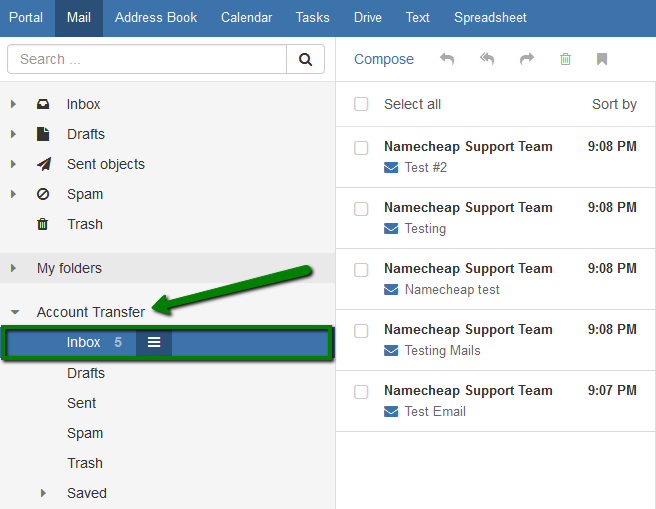The image size is (656, 509).
Task: Click into the Search input field
Action: 147,59
